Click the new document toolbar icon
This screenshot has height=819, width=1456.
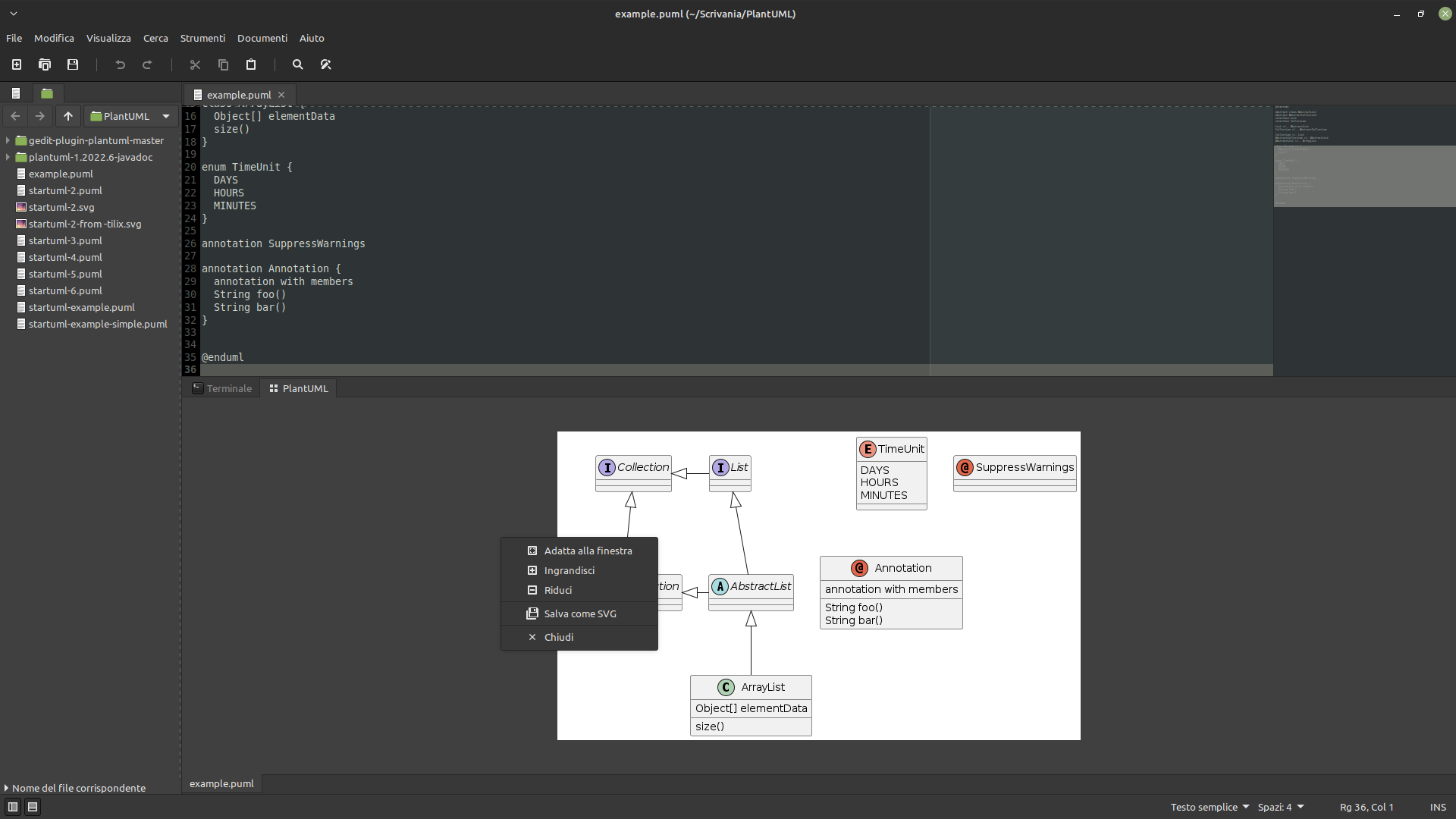17,64
